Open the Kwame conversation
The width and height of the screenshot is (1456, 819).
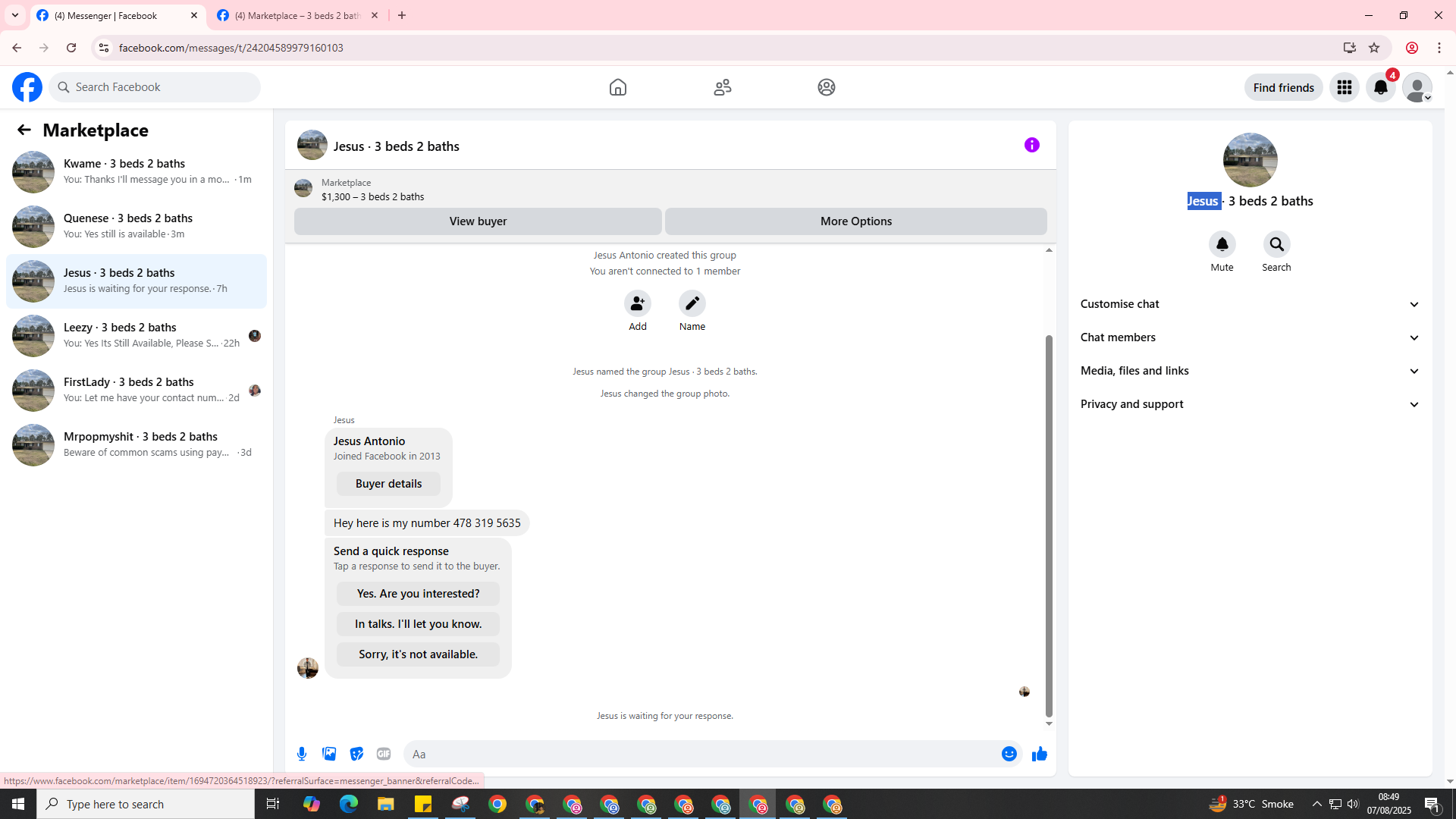[x=136, y=172]
